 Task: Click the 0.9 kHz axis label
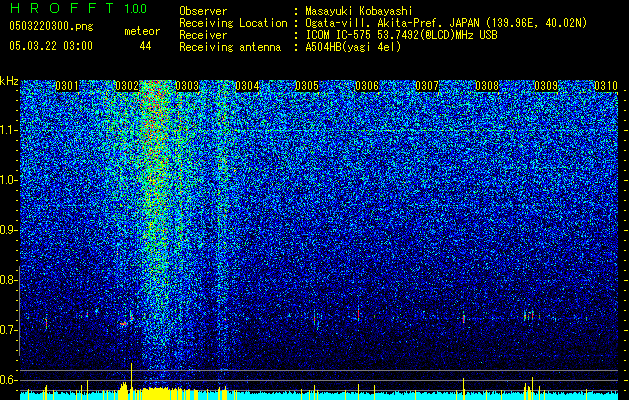click(x=8, y=230)
